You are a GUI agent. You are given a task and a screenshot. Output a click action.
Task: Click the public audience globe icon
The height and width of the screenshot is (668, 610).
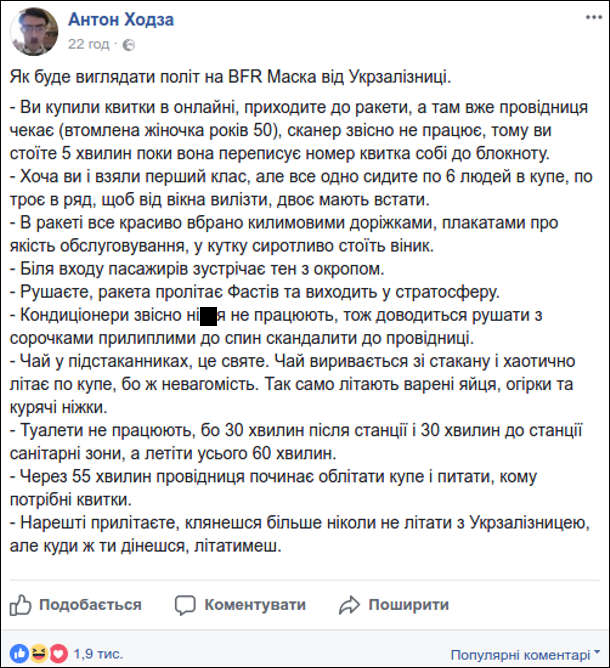pos(129,45)
